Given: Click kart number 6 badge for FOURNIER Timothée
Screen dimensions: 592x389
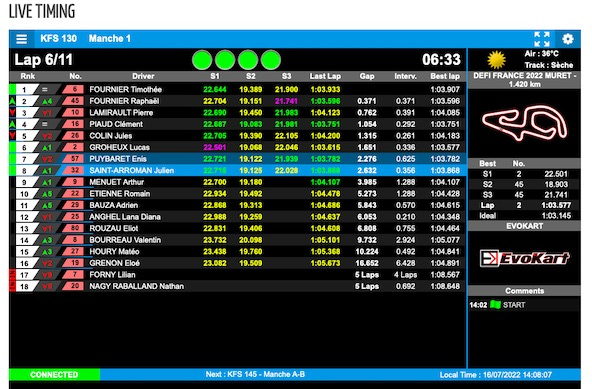Looking at the screenshot, I should (73, 90).
